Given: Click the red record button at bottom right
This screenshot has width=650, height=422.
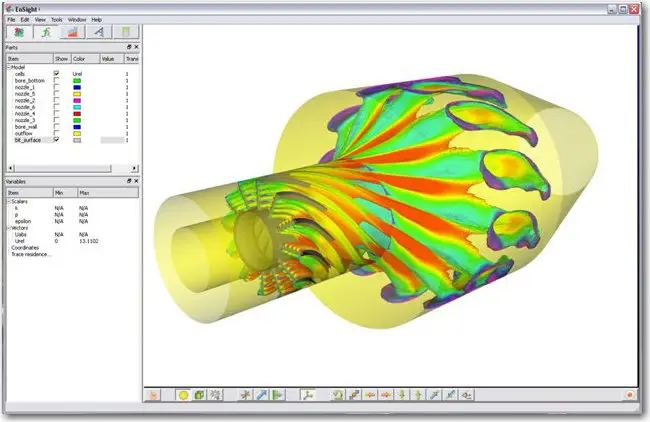Looking at the screenshot, I should 630,395.
